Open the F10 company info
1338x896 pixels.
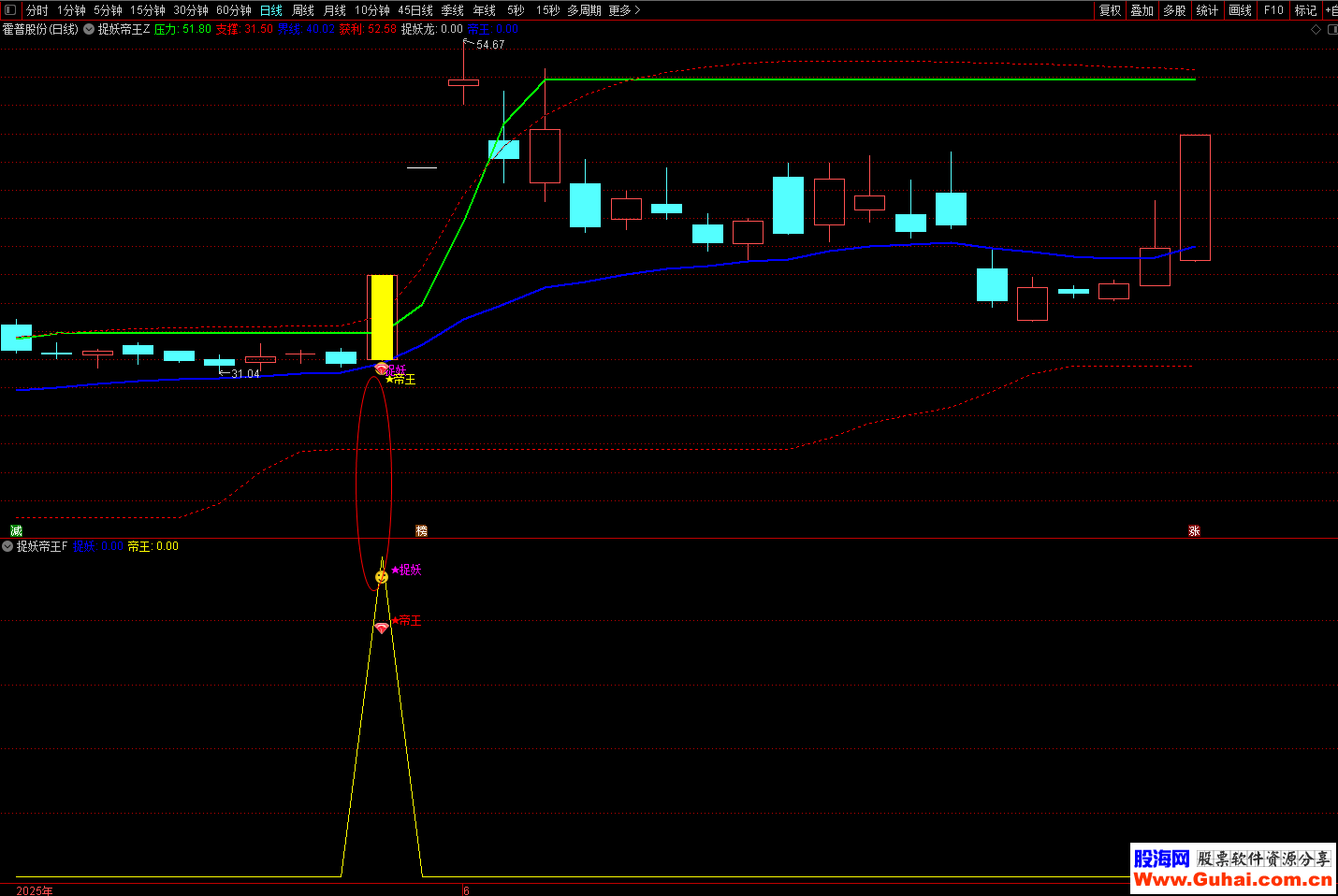click(x=1273, y=10)
